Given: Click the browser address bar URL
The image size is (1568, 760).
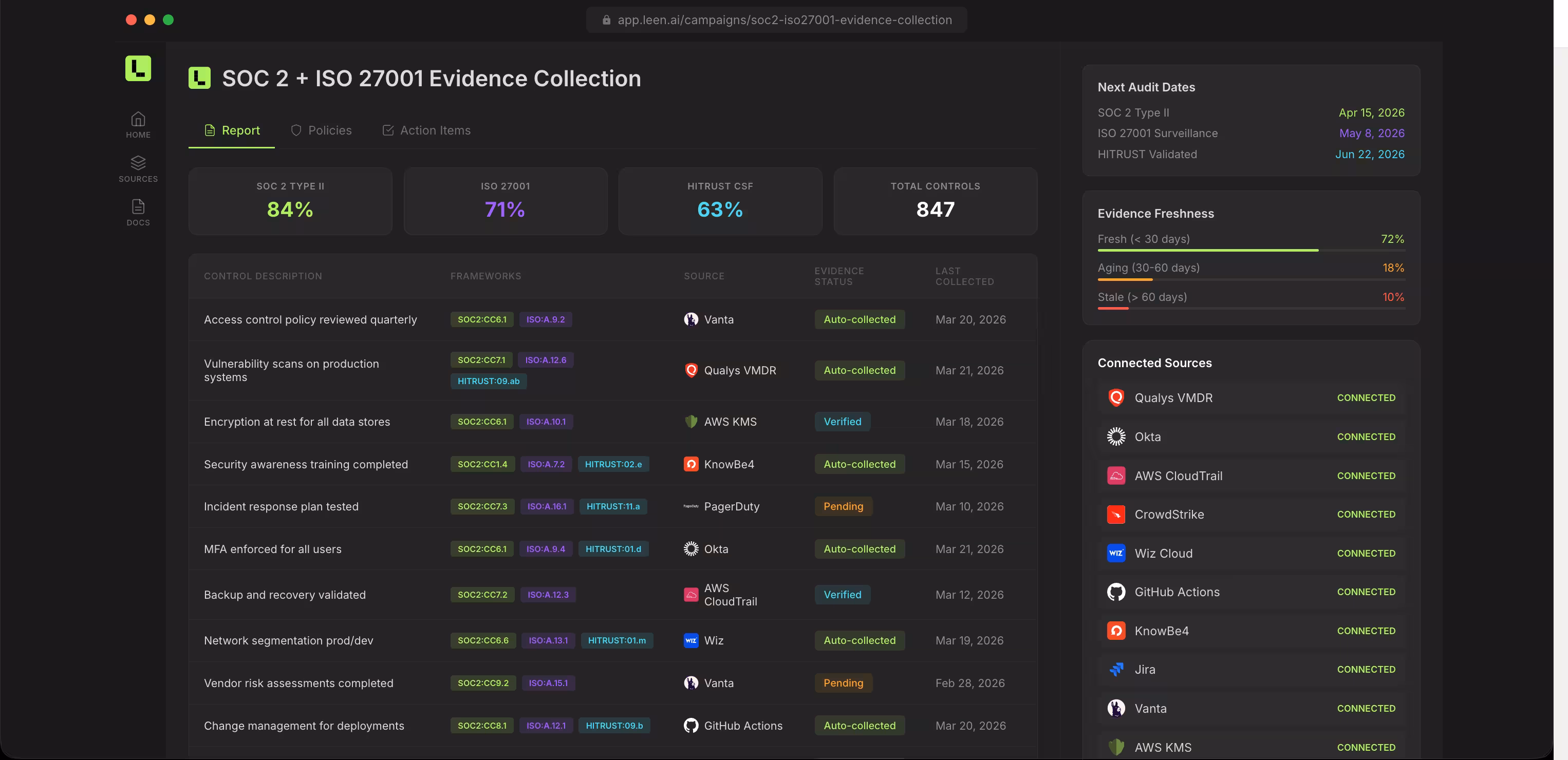Looking at the screenshot, I should (x=784, y=20).
